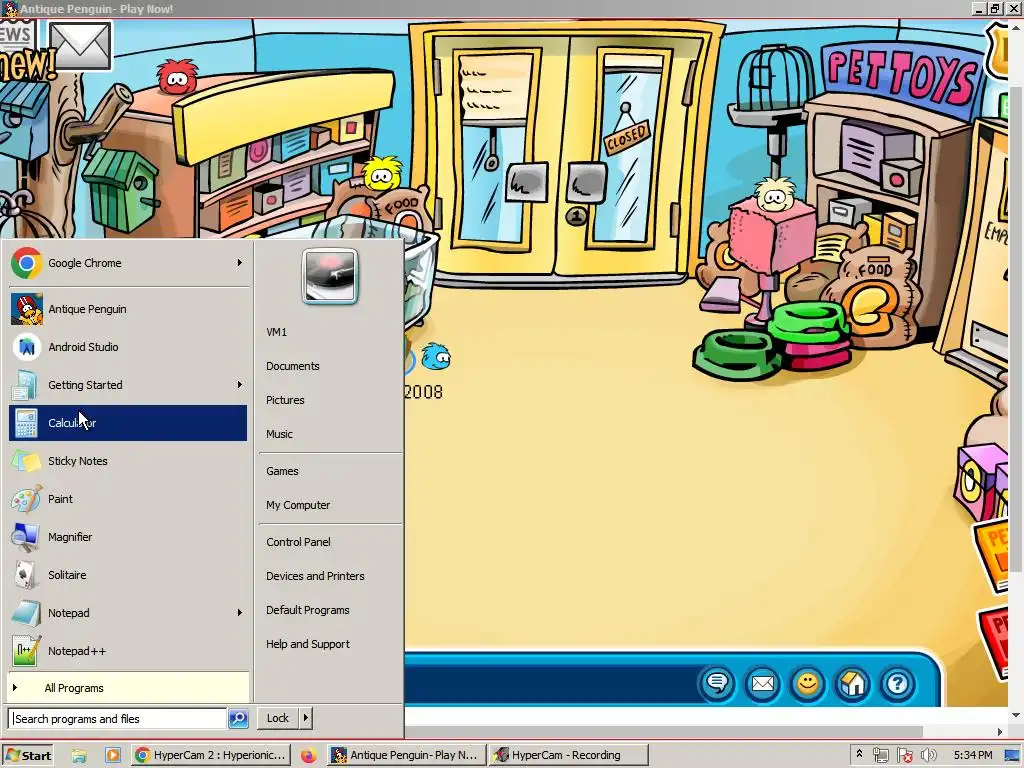
Task: Open Windows Explorer from taskbar
Action: pyautogui.click(x=79, y=756)
